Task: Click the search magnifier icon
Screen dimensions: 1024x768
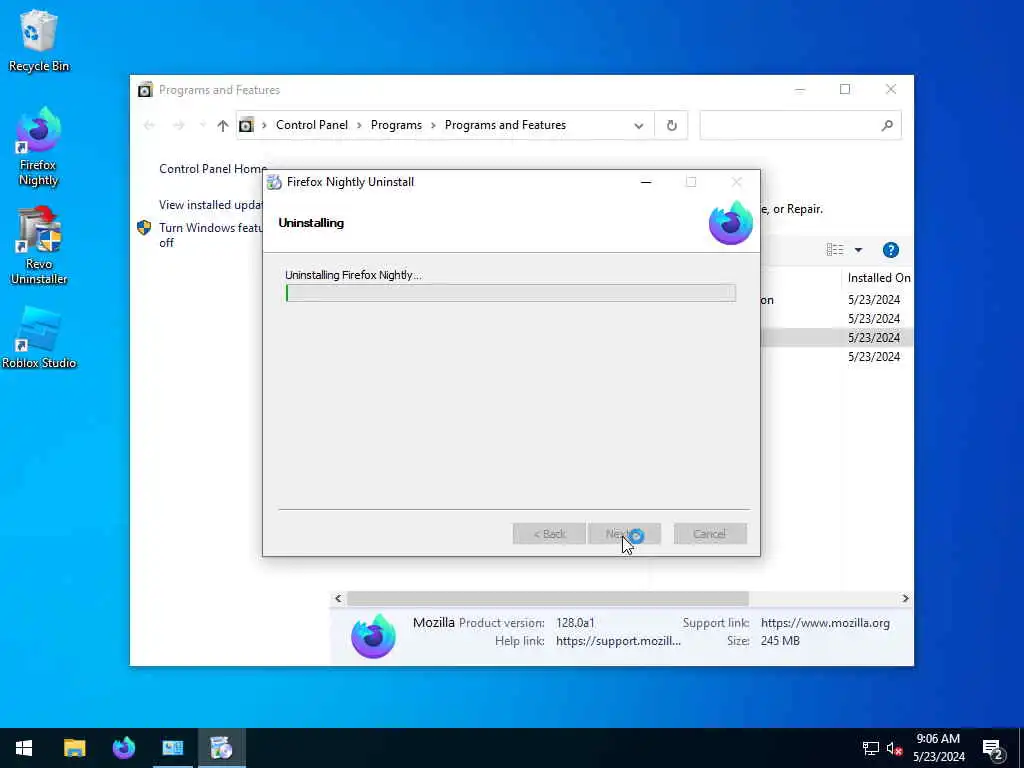Action: [x=887, y=125]
